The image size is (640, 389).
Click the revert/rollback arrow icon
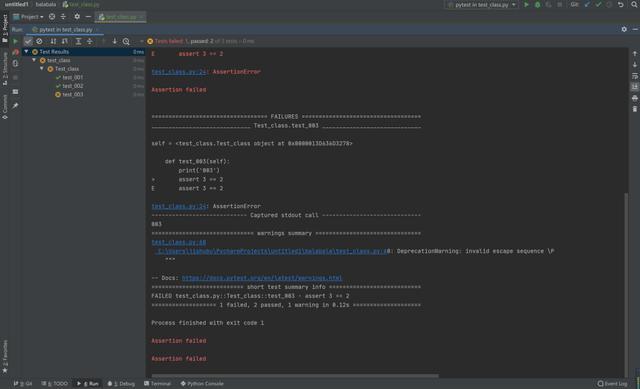[x=621, y=5]
